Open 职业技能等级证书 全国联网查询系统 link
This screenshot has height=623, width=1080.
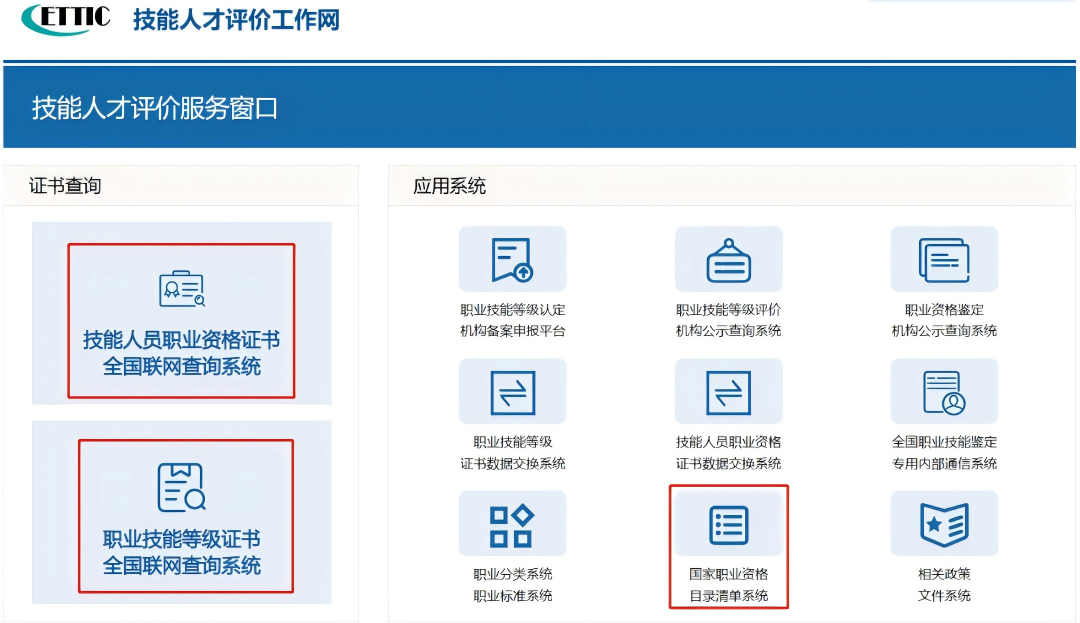tap(182, 552)
